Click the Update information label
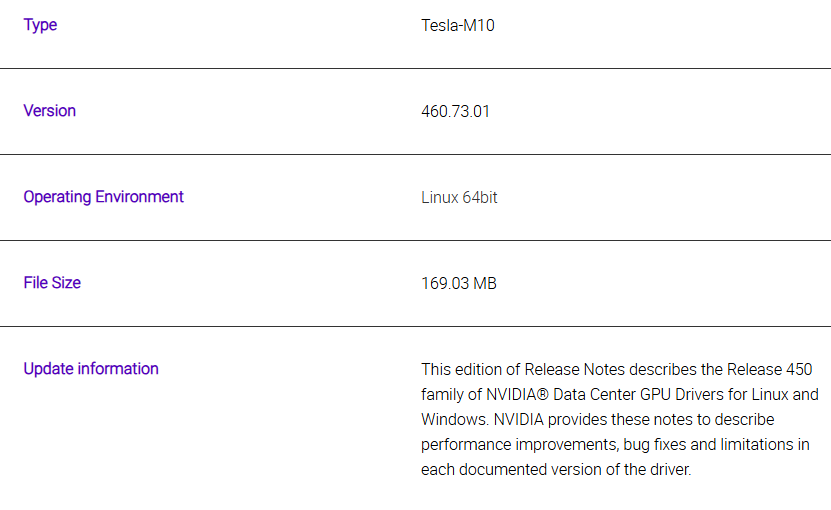The image size is (831, 510). click(91, 368)
